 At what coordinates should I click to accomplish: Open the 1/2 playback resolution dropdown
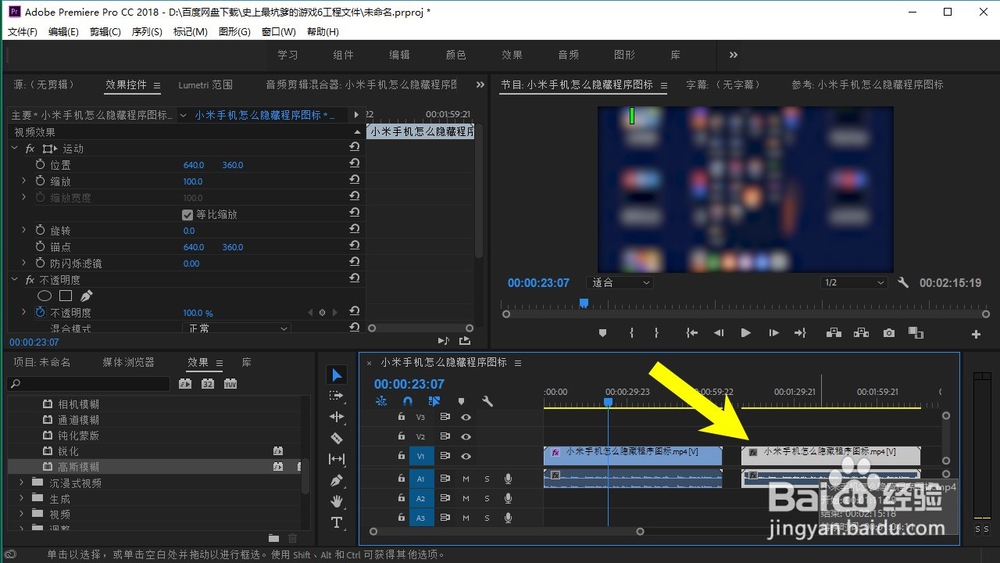tap(854, 282)
